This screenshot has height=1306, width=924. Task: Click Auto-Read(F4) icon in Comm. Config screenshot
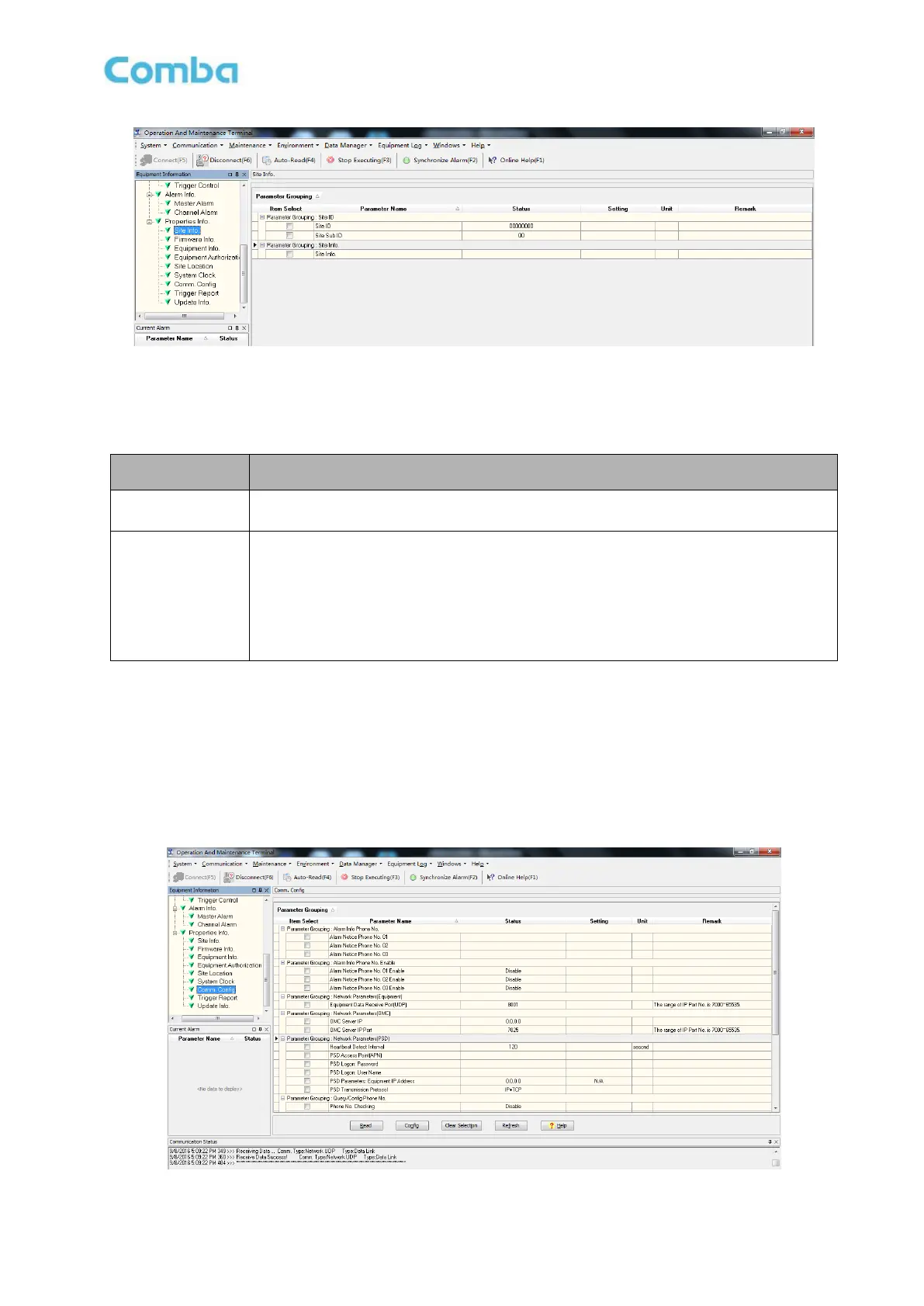click(x=287, y=877)
